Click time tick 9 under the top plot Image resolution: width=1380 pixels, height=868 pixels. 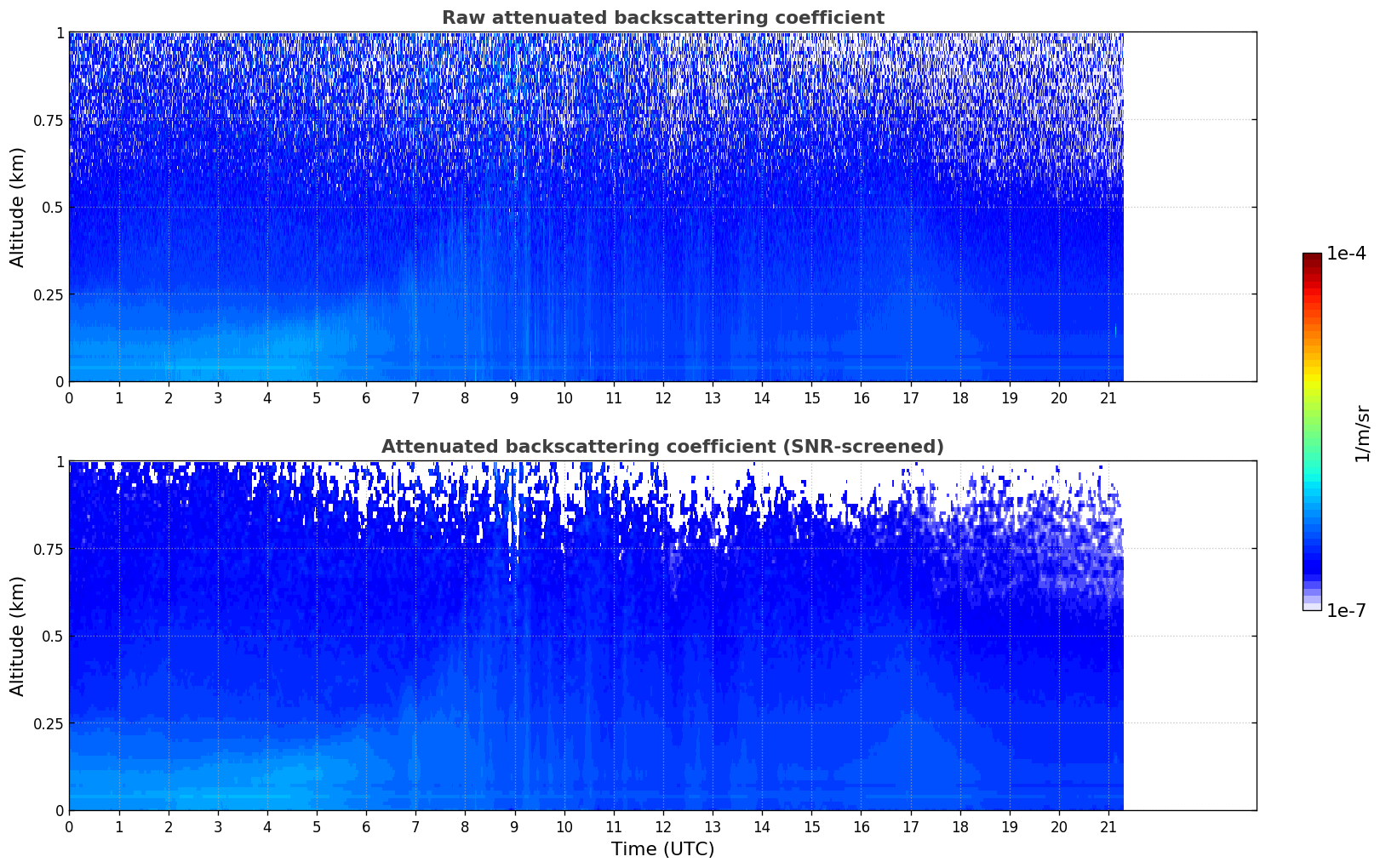click(x=514, y=397)
